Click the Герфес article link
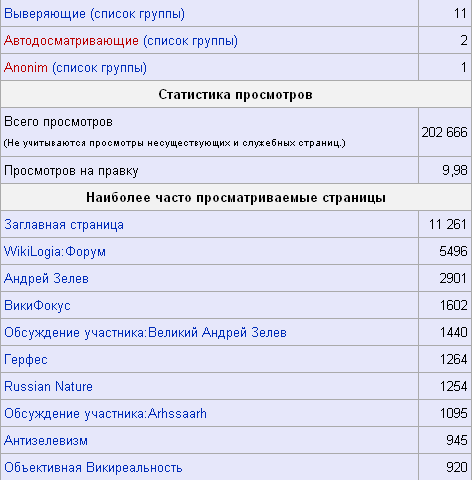The image size is (472, 480). pyautogui.click(x=26, y=360)
